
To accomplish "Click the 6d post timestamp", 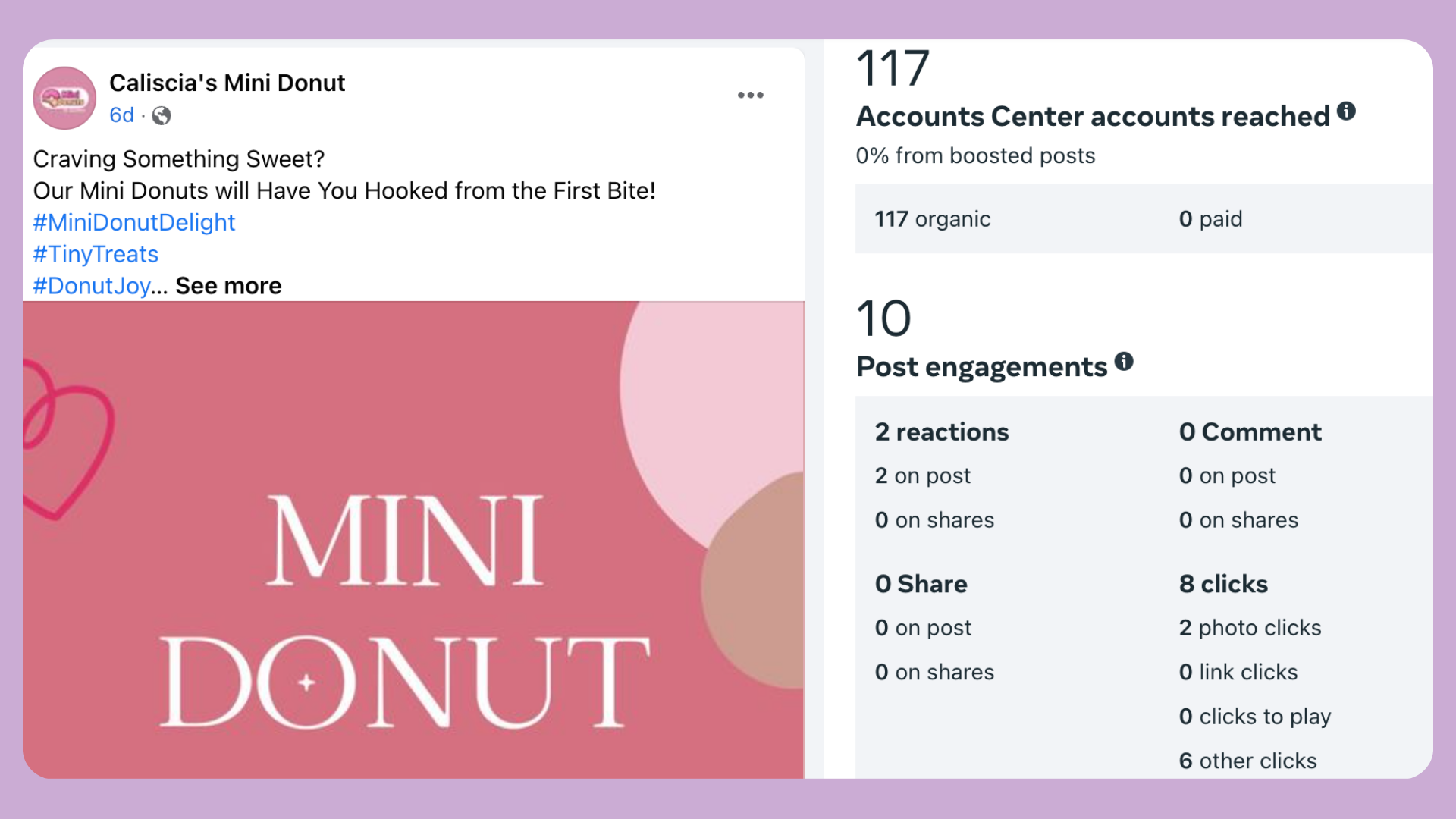I will point(121,115).
